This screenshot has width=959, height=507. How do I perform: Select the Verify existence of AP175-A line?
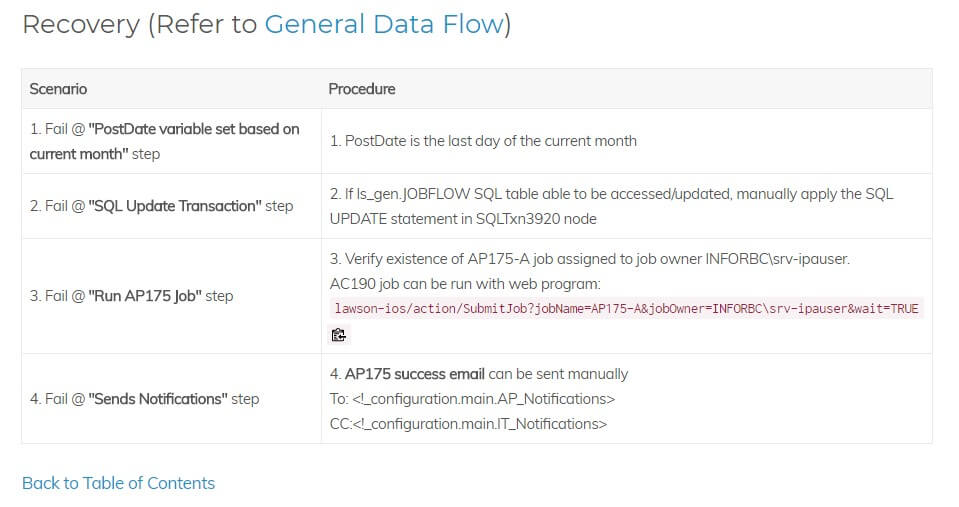(x=590, y=259)
